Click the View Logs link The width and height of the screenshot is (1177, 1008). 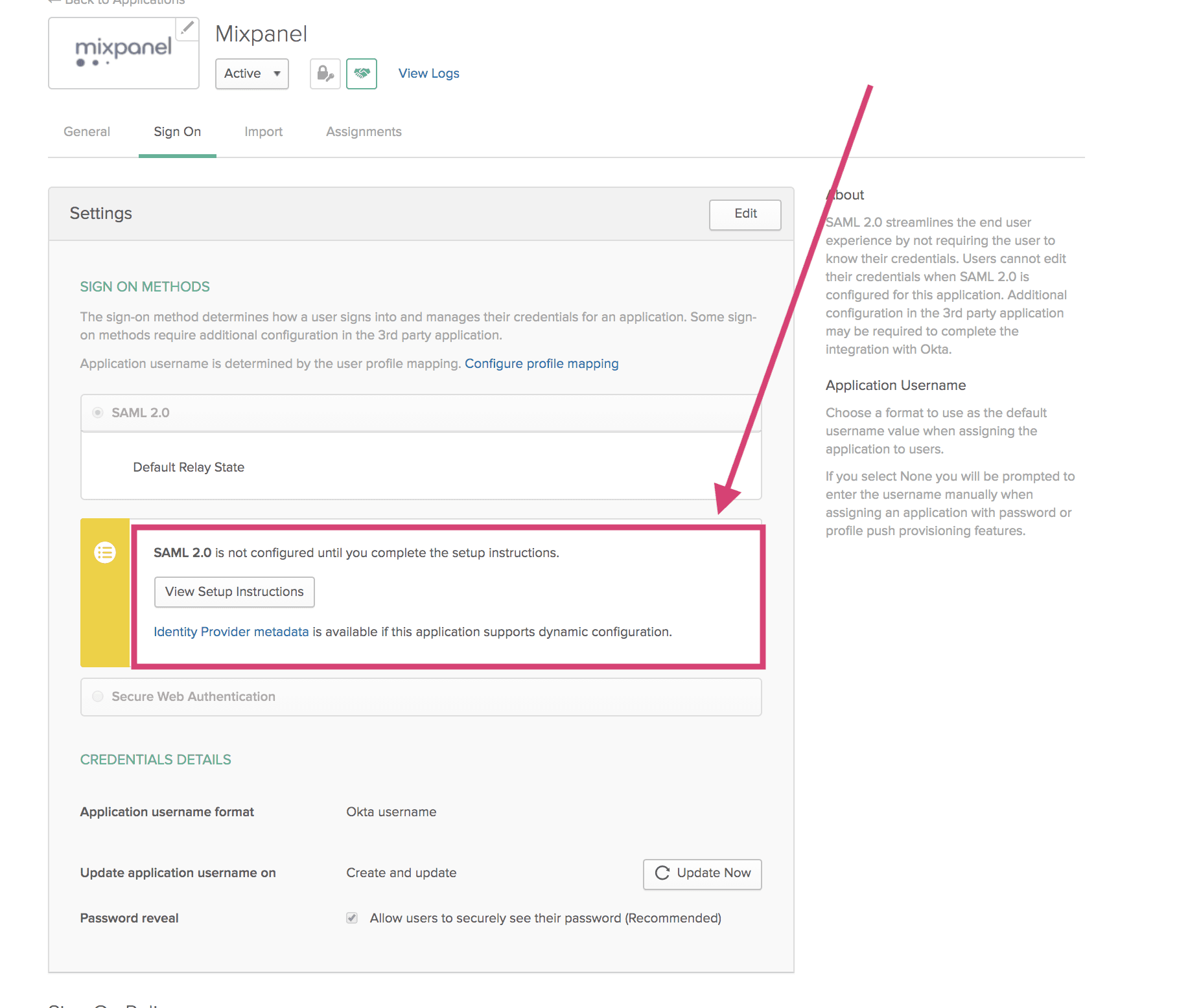(428, 73)
